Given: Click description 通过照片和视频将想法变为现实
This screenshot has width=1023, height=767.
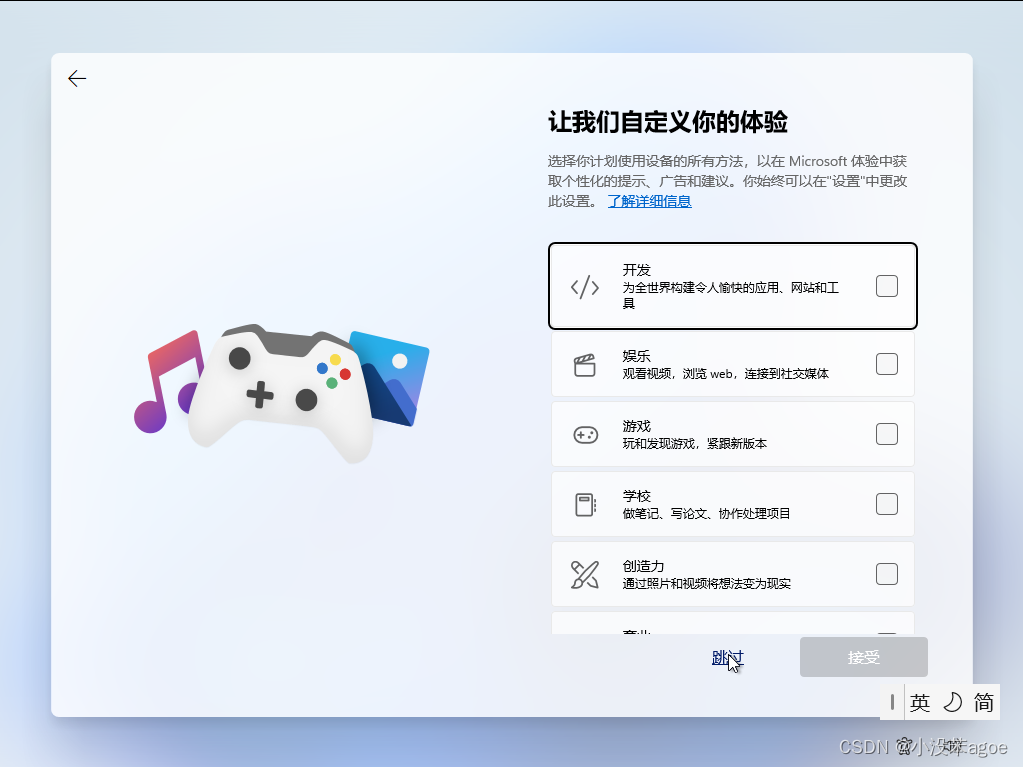Looking at the screenshot, I should pos(706,583).
